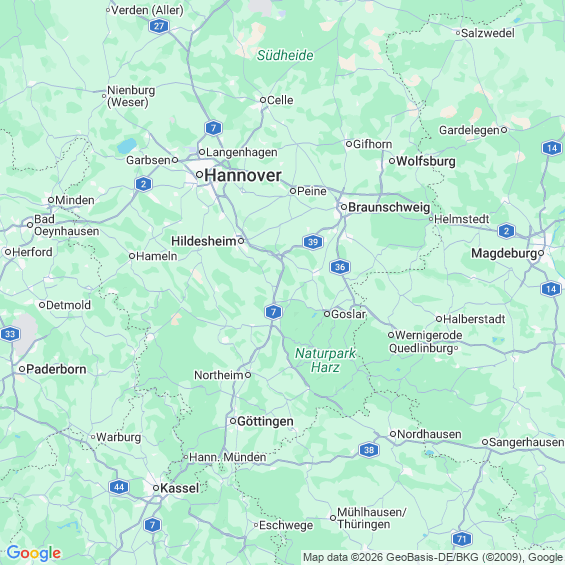Select the Göttingen city label

coord(265,421)
